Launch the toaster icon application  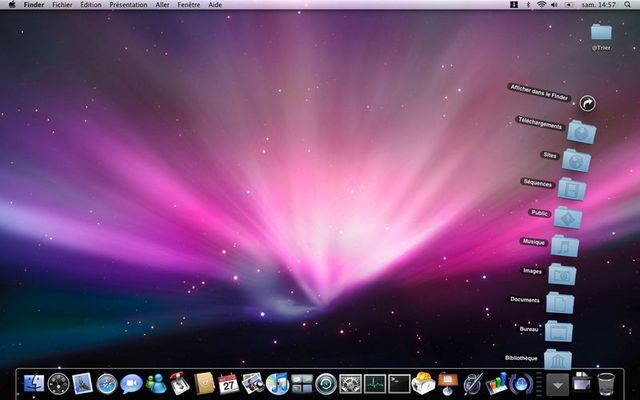tap(423, 383)
